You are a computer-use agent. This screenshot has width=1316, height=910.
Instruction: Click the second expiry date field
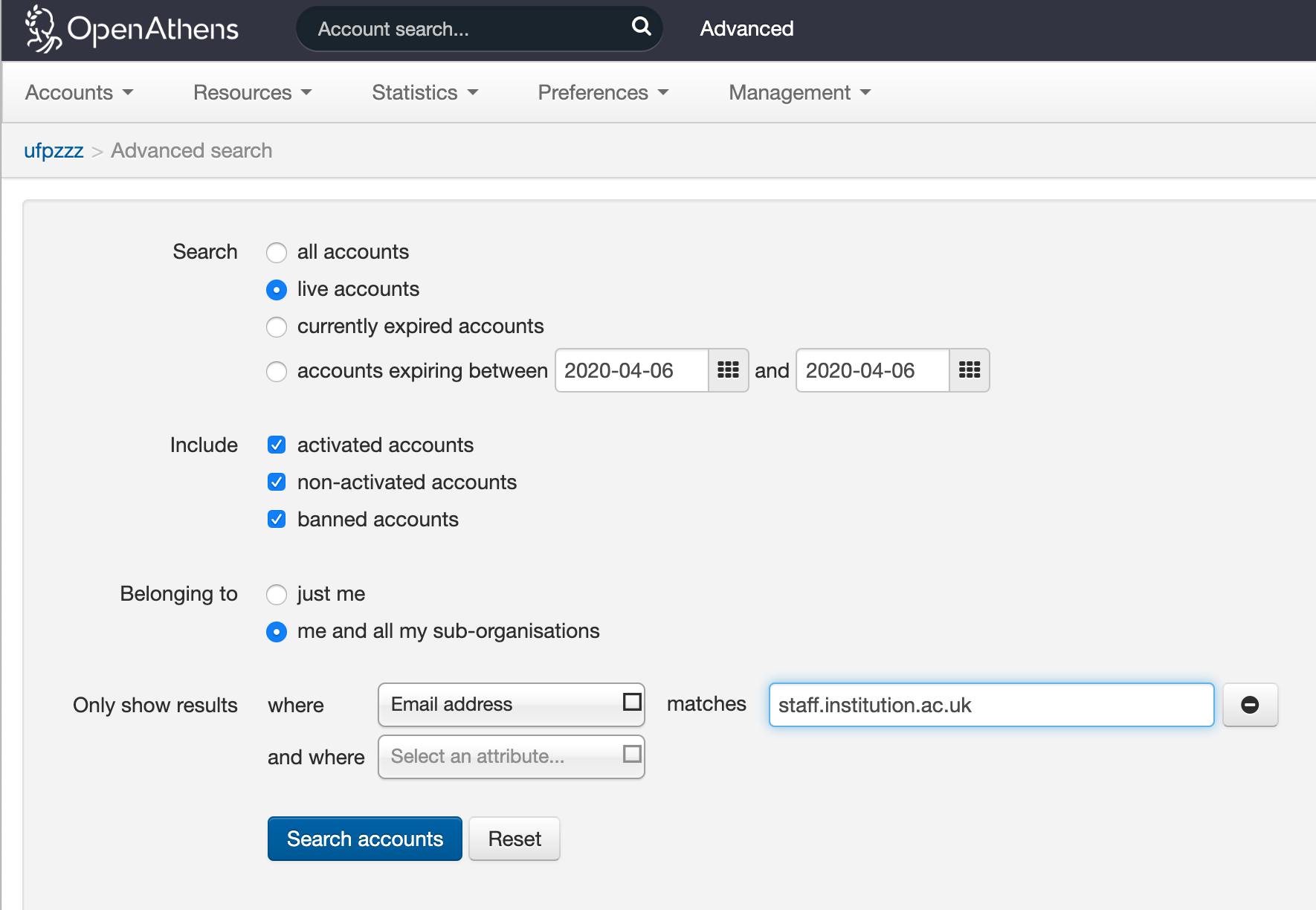tap(873, 370)
